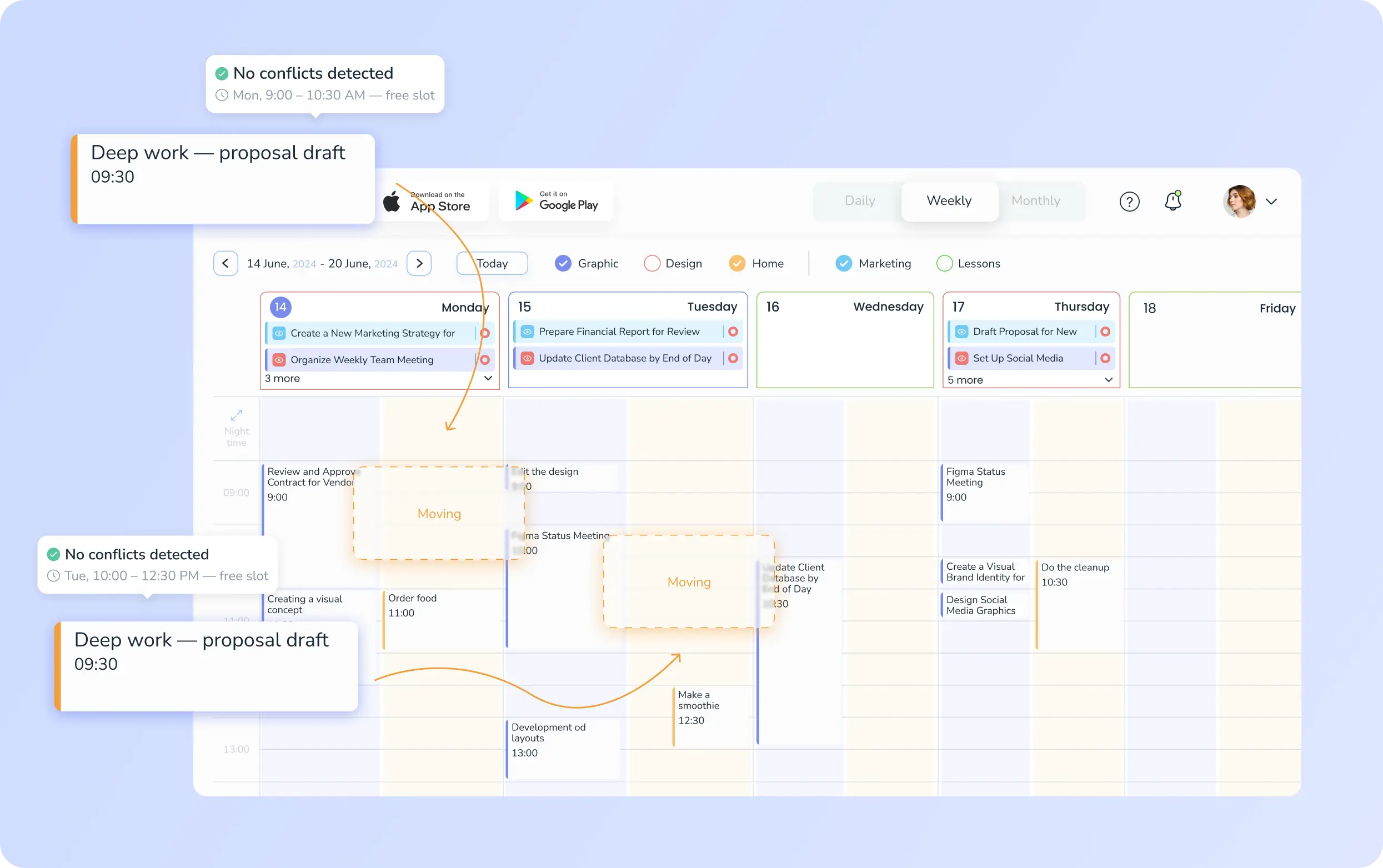Open Create a Visual Brand Identity event
The height and width of the screenshot is (868, 1383).
[986, 572]
